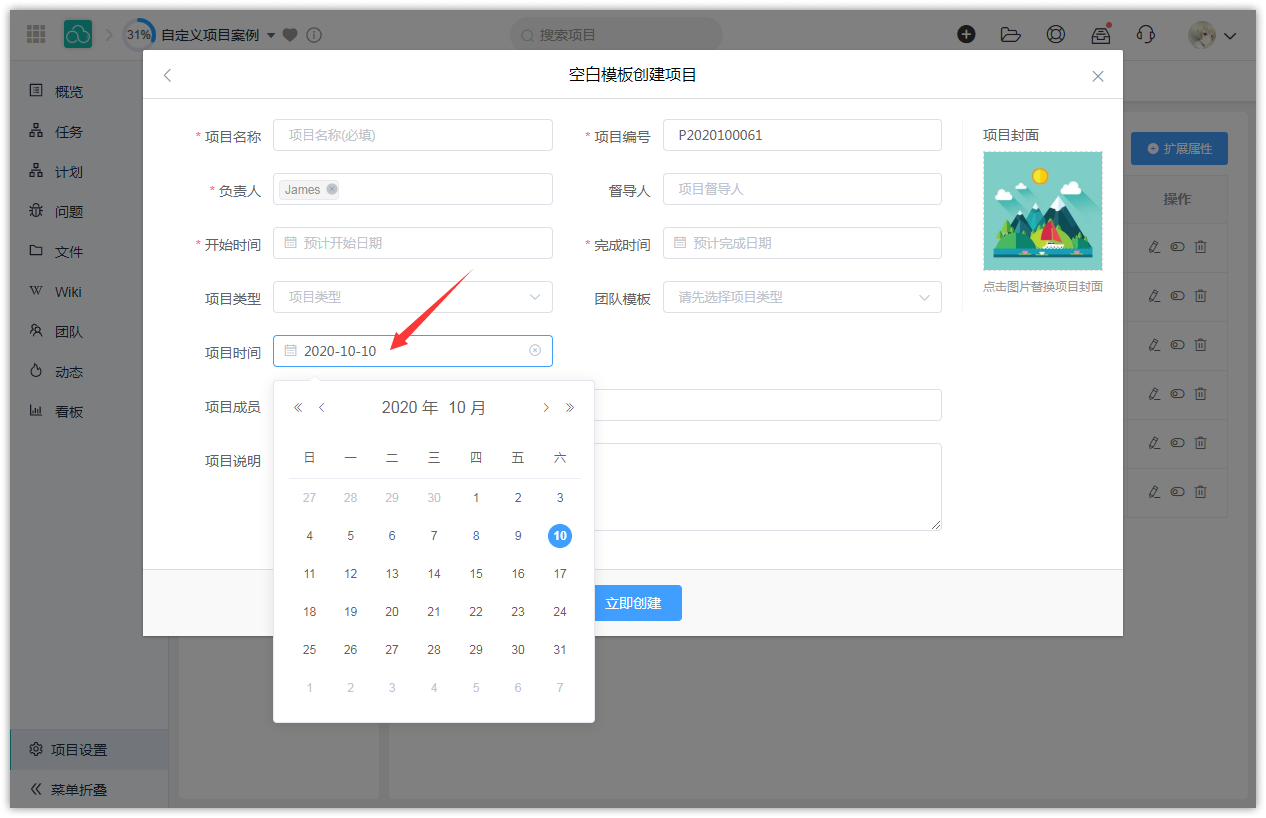The width and height of the screenshot is (1266, 818).
Task: Select the highlighted date 10
Action: (x=560, y=536)
